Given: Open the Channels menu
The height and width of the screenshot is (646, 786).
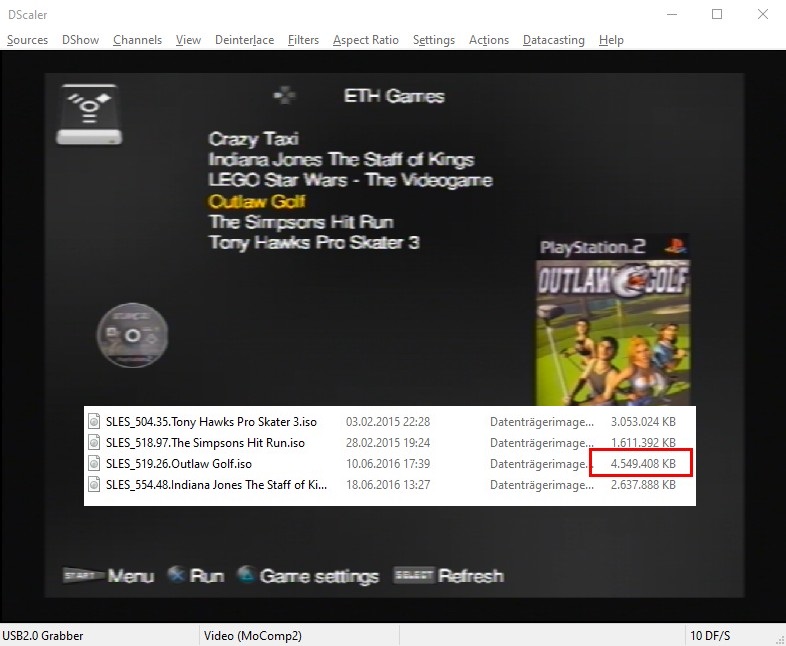Looking at the screenshot, I should [137, 40].
